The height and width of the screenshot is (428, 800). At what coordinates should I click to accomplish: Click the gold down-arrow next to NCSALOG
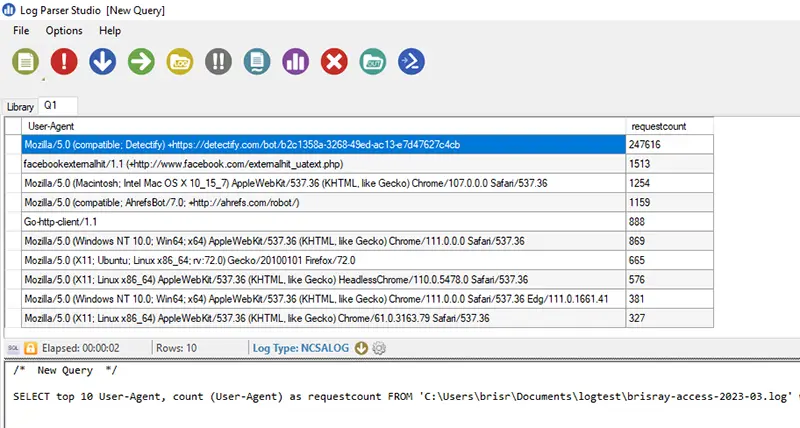pyautogui.click(x=361, y=348)
